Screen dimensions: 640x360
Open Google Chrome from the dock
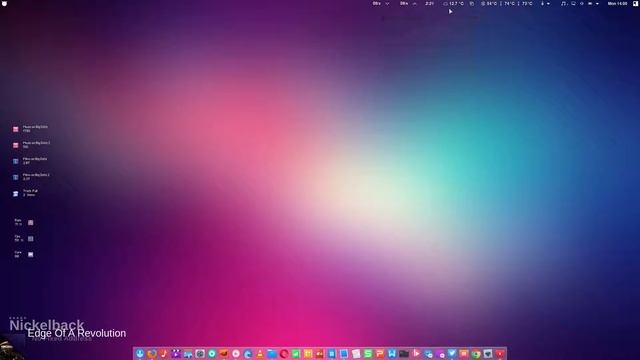(476, 354)
